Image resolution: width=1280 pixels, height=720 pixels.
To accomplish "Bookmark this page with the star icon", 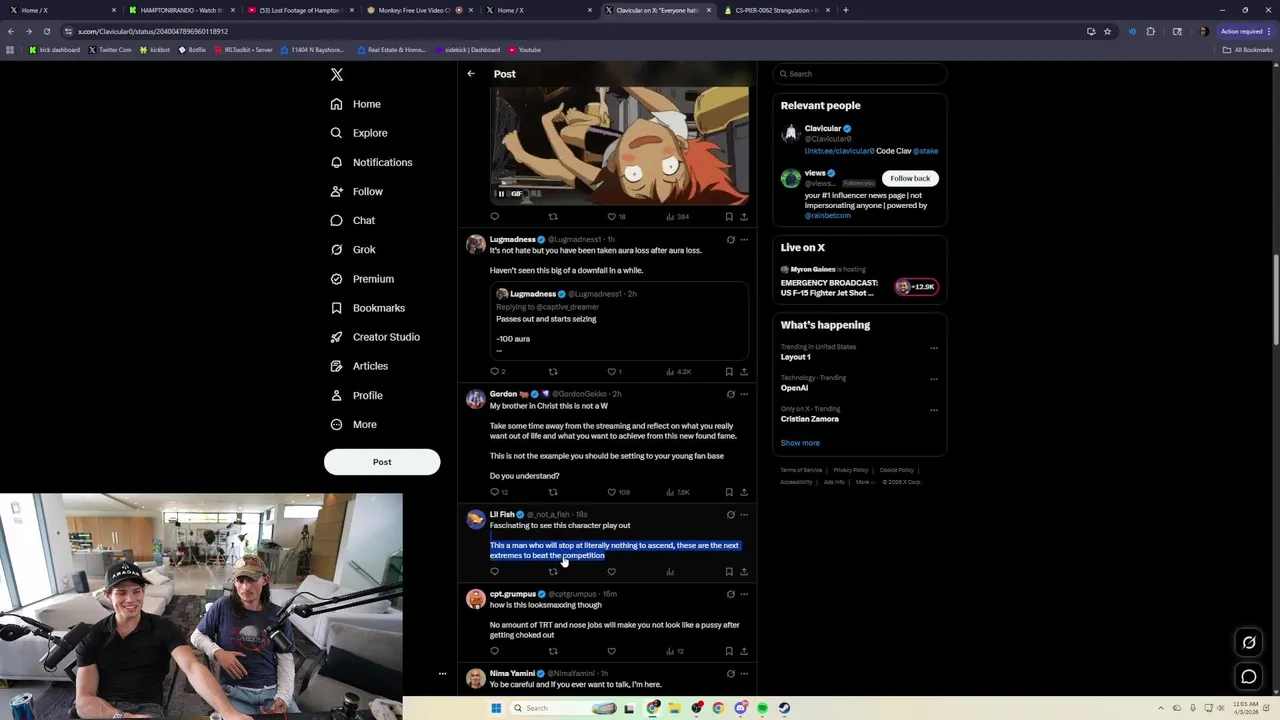I will click(1107, 31).
